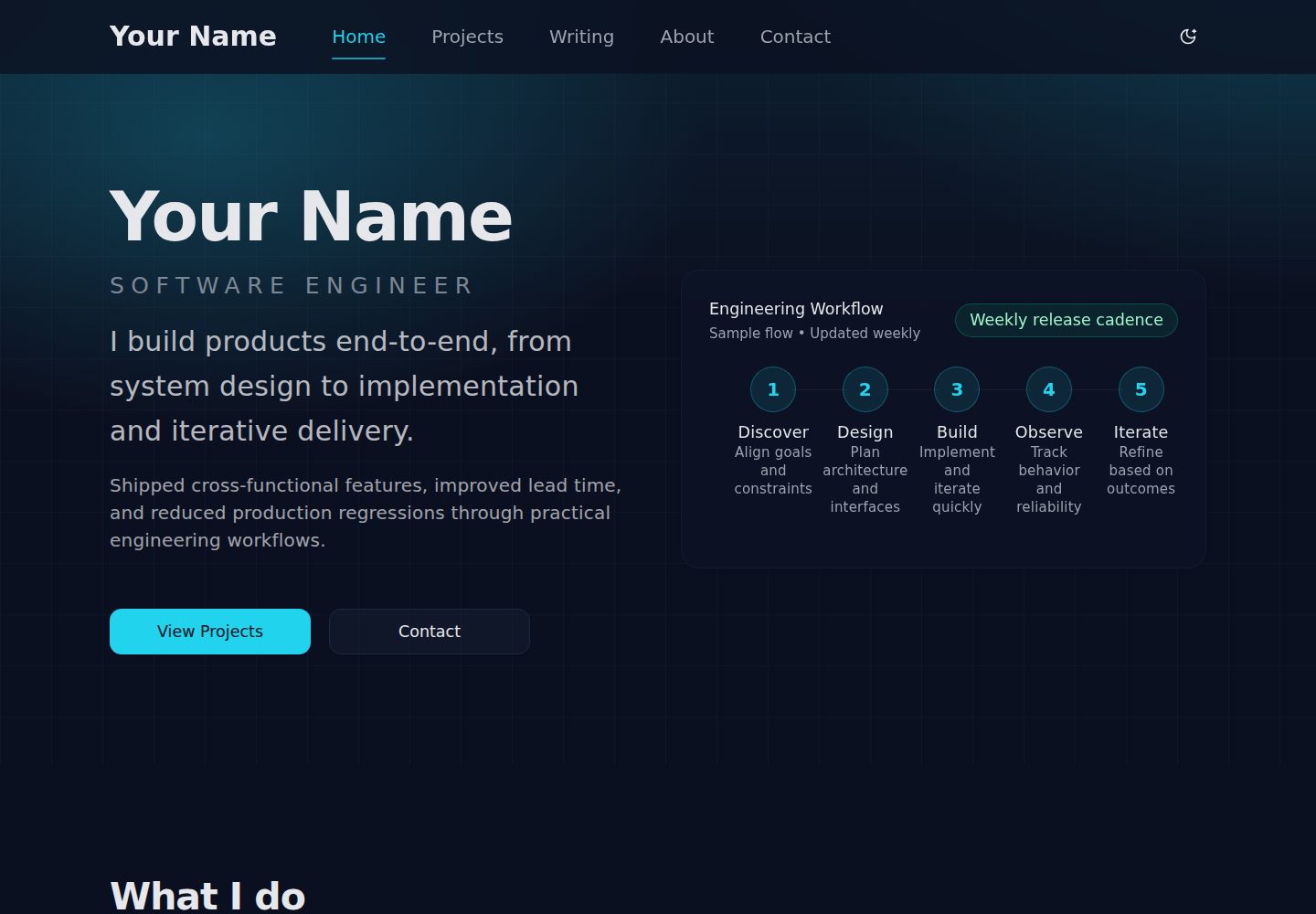This screenshot has width=1316, height=914.
Task: Click the Engineering Workflow card title
Action: (x=796, y=309)
